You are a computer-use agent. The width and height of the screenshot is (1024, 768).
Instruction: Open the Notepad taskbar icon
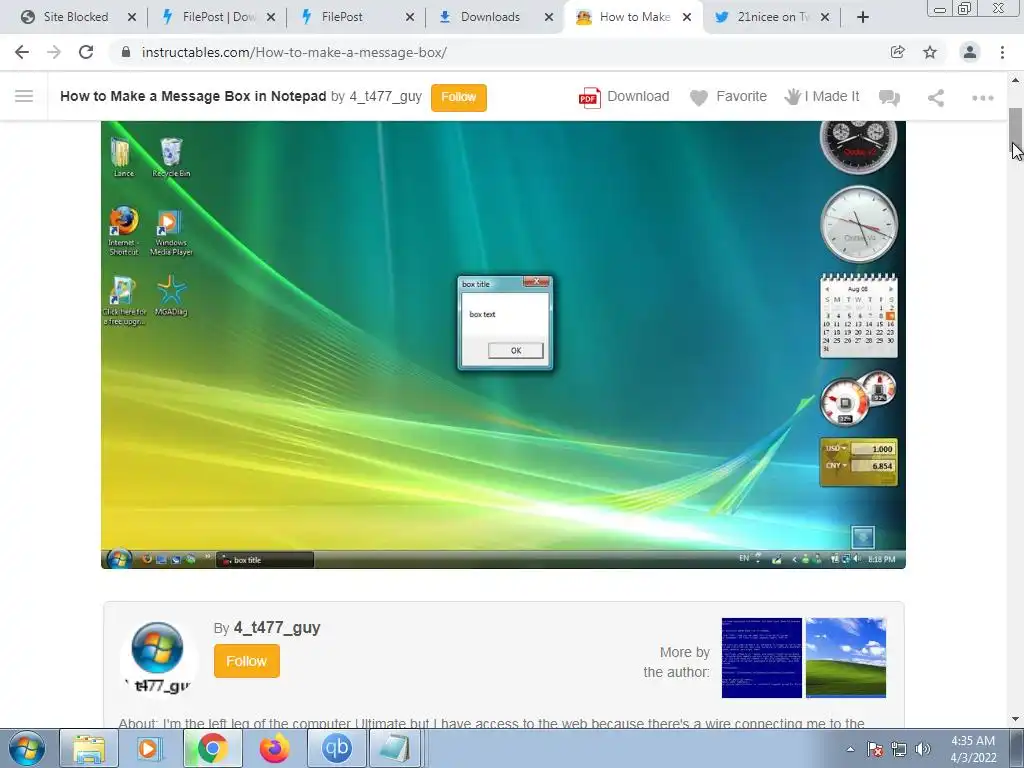[x=395, y=748]
